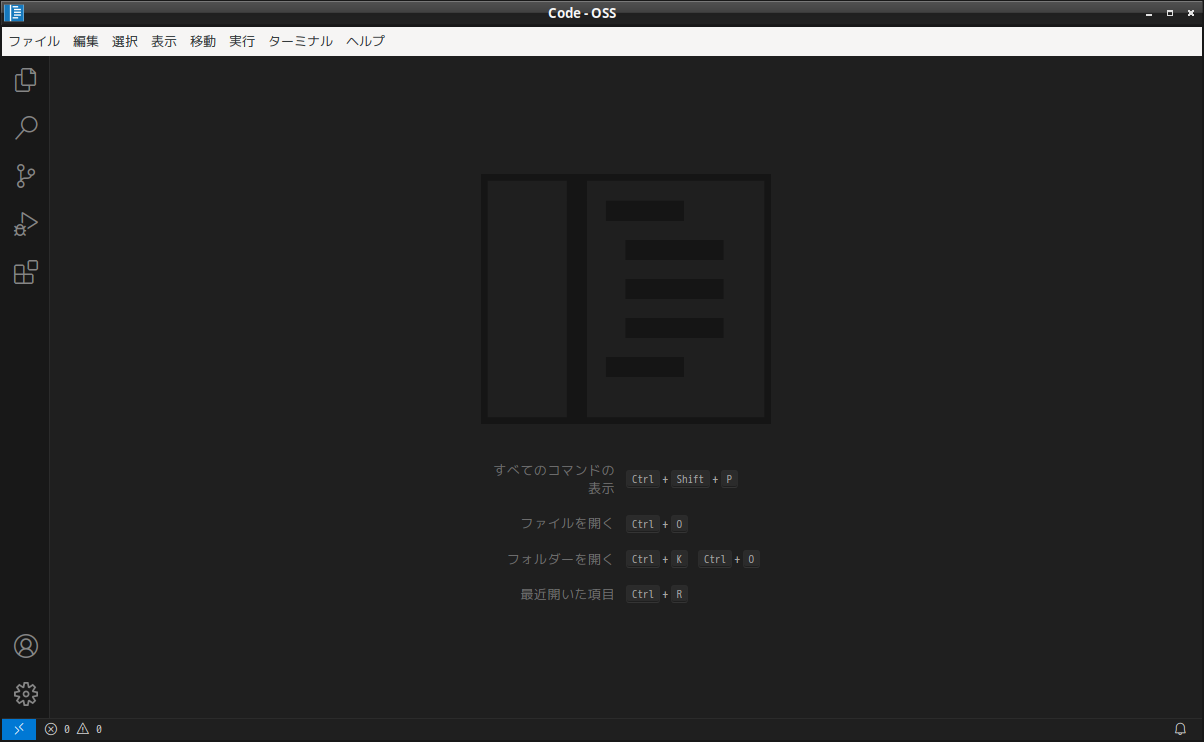Click the フォルダーを開く shortcut link

[560, 559]
